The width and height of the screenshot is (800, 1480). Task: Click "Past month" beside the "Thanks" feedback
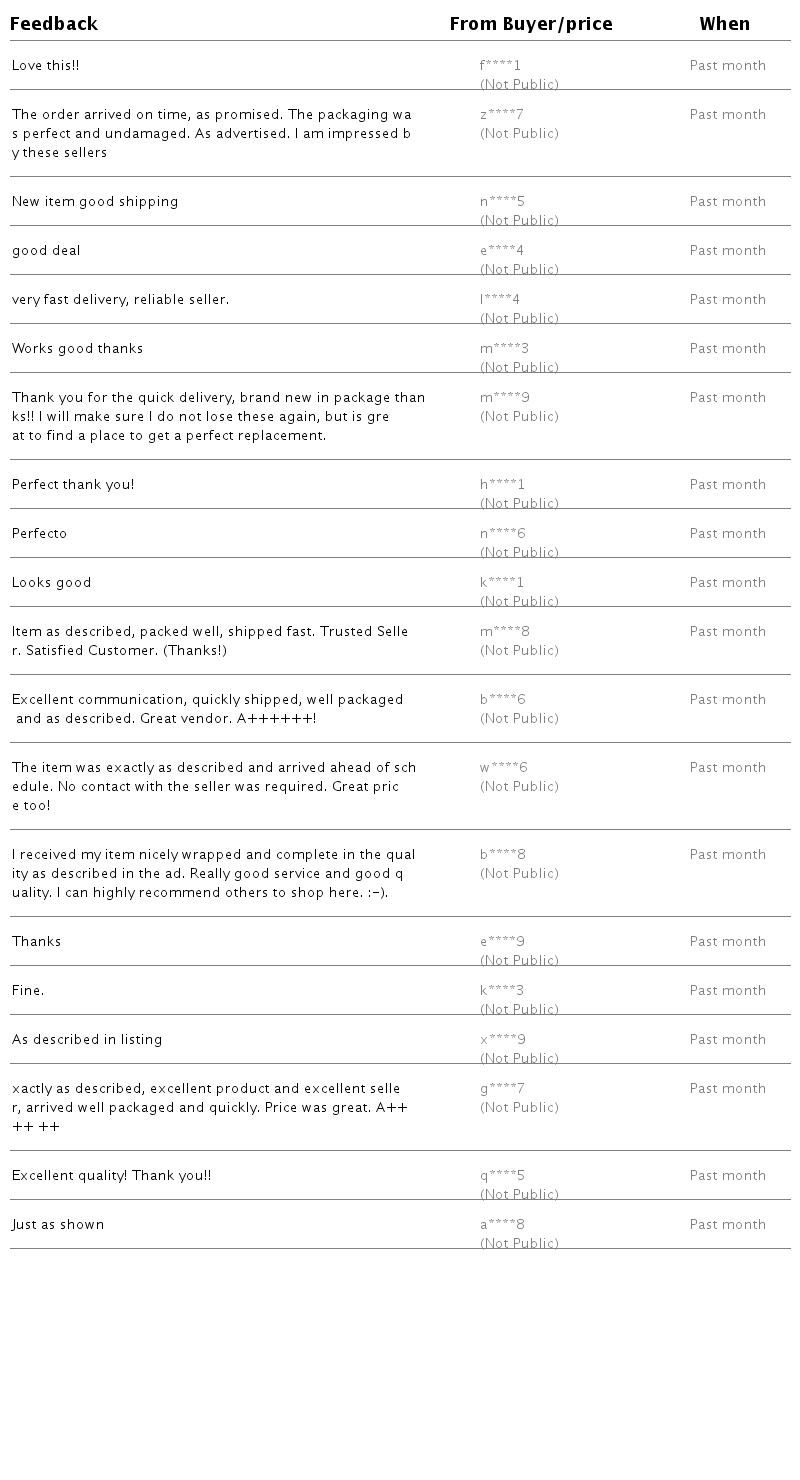point(727,942)
